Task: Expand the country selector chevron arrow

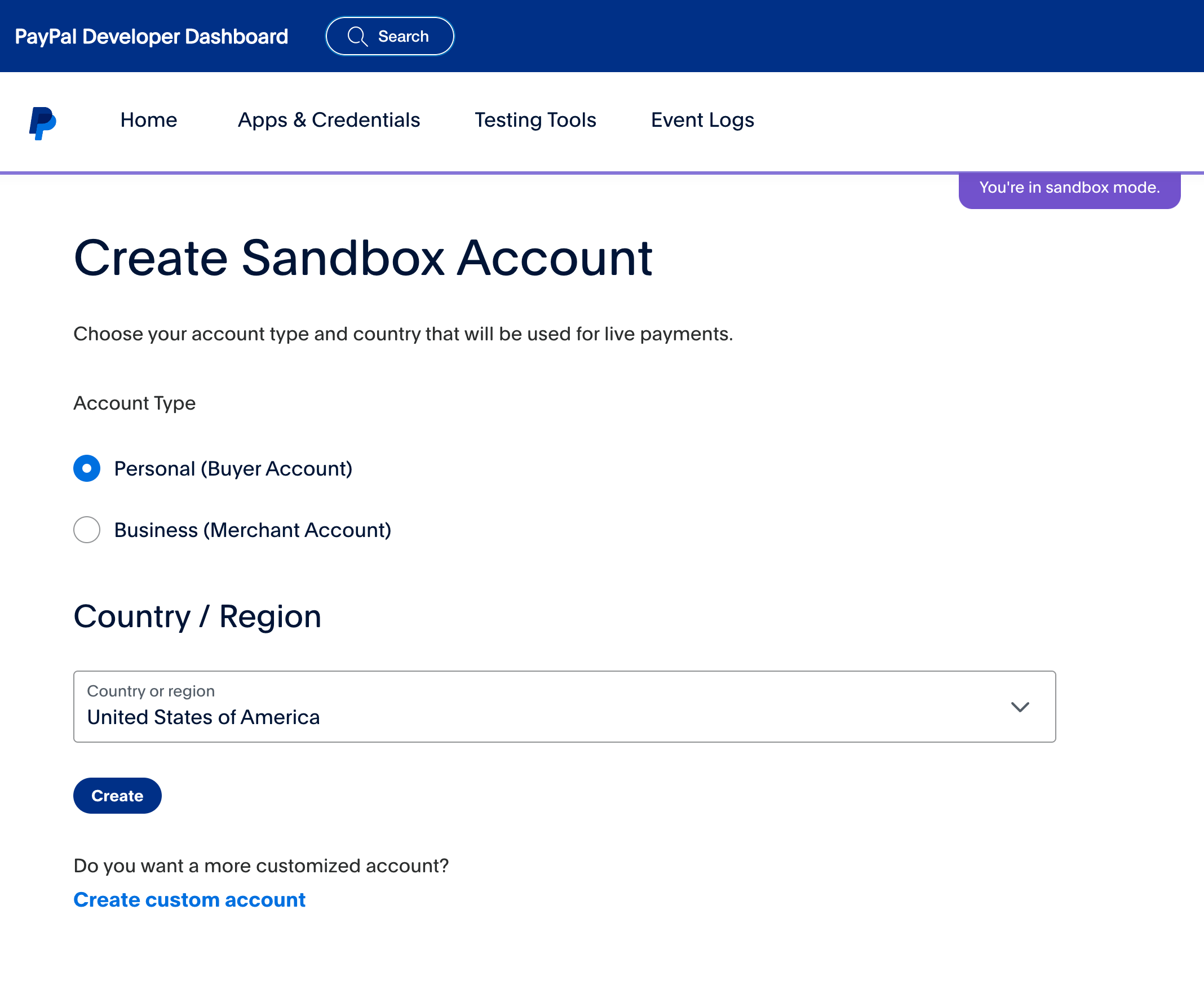Action: tap(1020, 707)
